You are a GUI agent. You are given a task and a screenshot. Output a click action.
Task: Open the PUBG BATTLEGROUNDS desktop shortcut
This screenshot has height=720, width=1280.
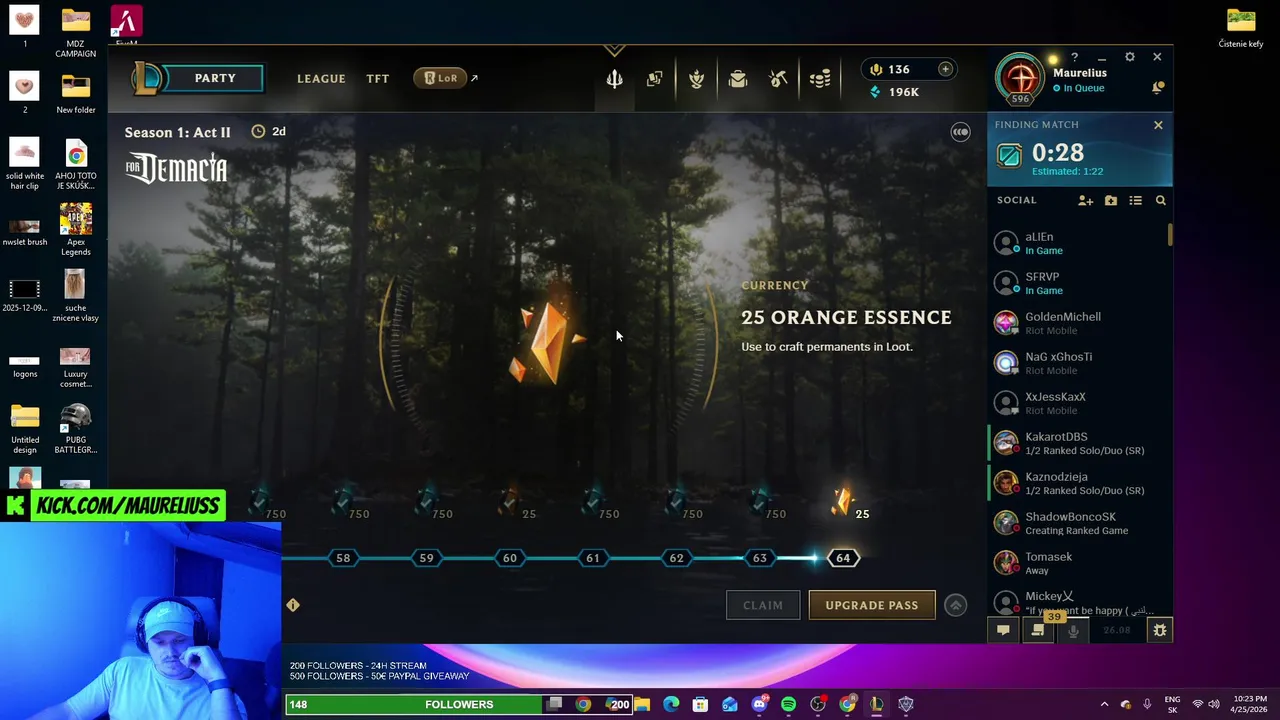pos(75,428)
